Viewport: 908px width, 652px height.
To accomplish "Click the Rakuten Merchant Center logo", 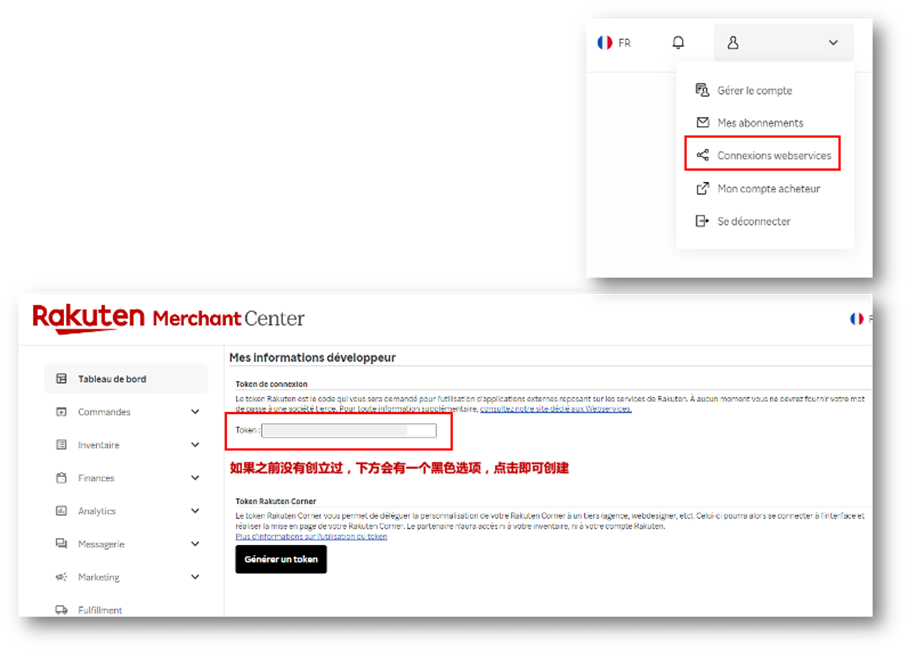I will click(x=169, y=318).
